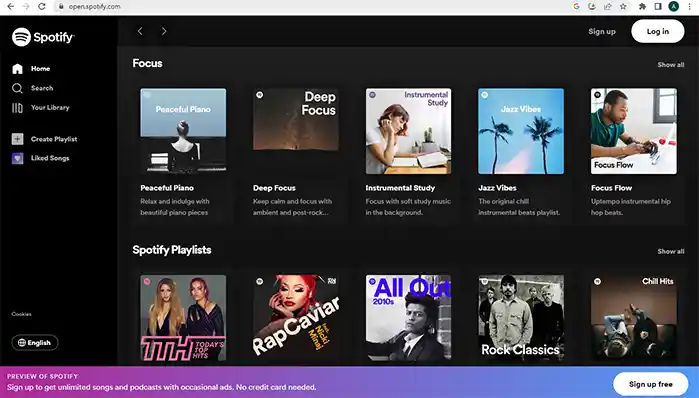The image size is (699, 398).
Task: Open the Rock Classics cover
Action: (x=521, y=318)
